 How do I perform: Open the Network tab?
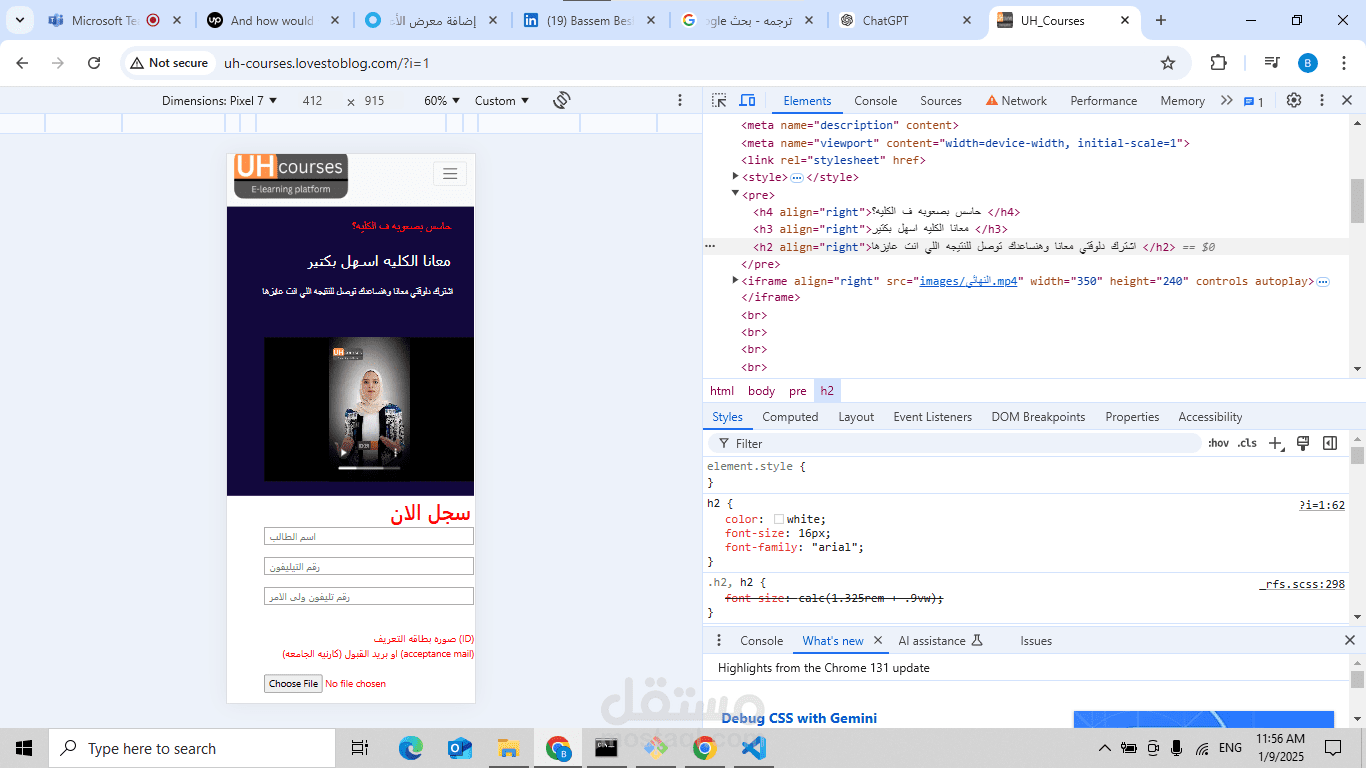click(x=1016, y=101)
